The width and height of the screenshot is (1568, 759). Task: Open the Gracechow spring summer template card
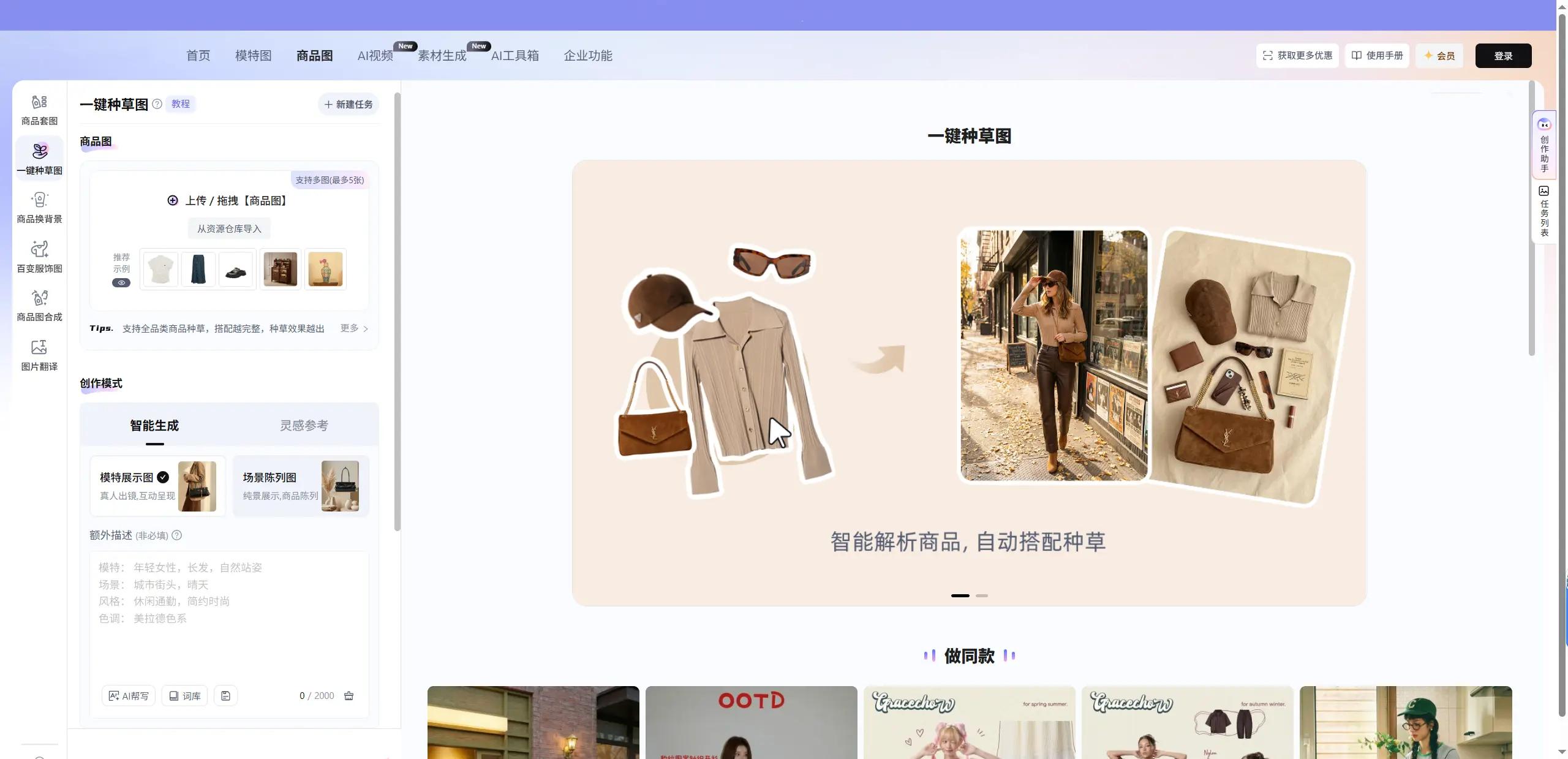[970, 722]
